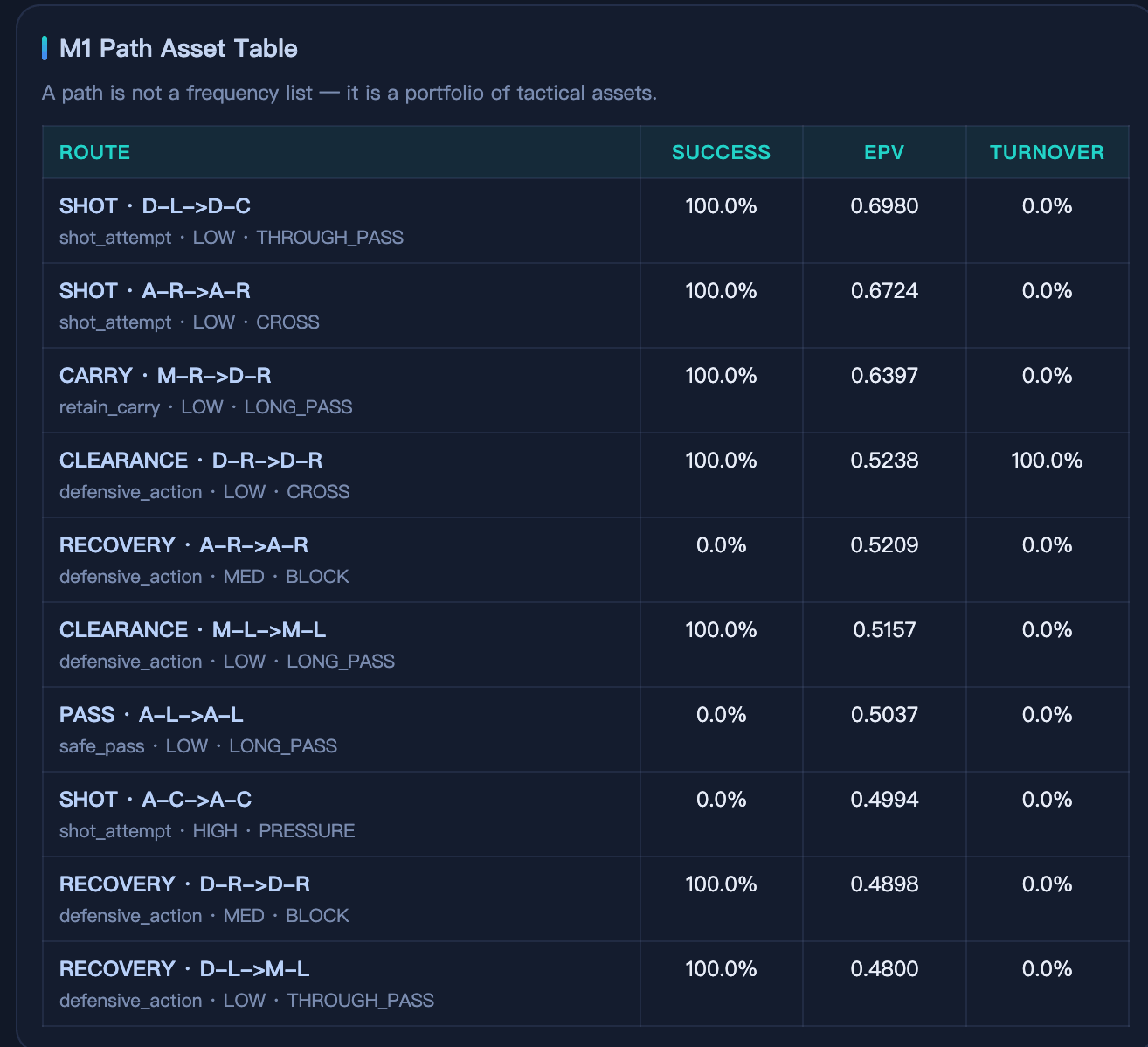Click the ROUTE column header

94,152
